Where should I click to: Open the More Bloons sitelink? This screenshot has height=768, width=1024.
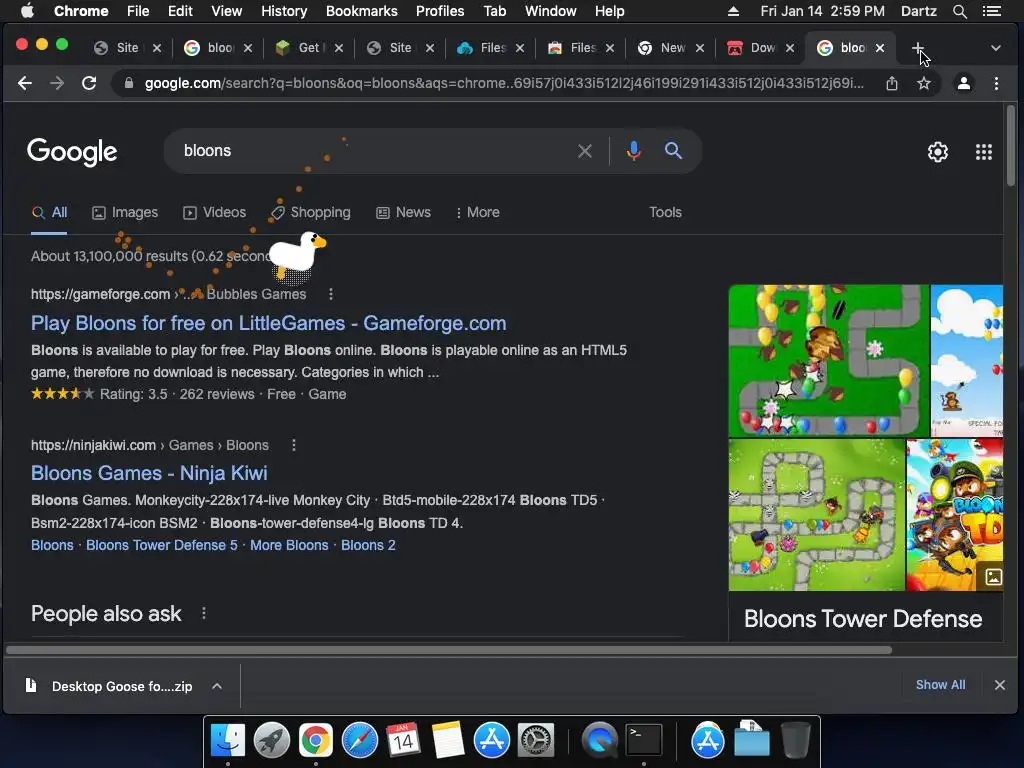pos(289,545)
